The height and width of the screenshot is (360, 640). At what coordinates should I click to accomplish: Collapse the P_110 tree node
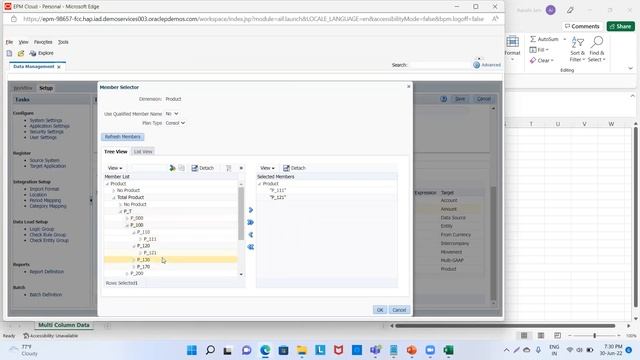[133, 232]
